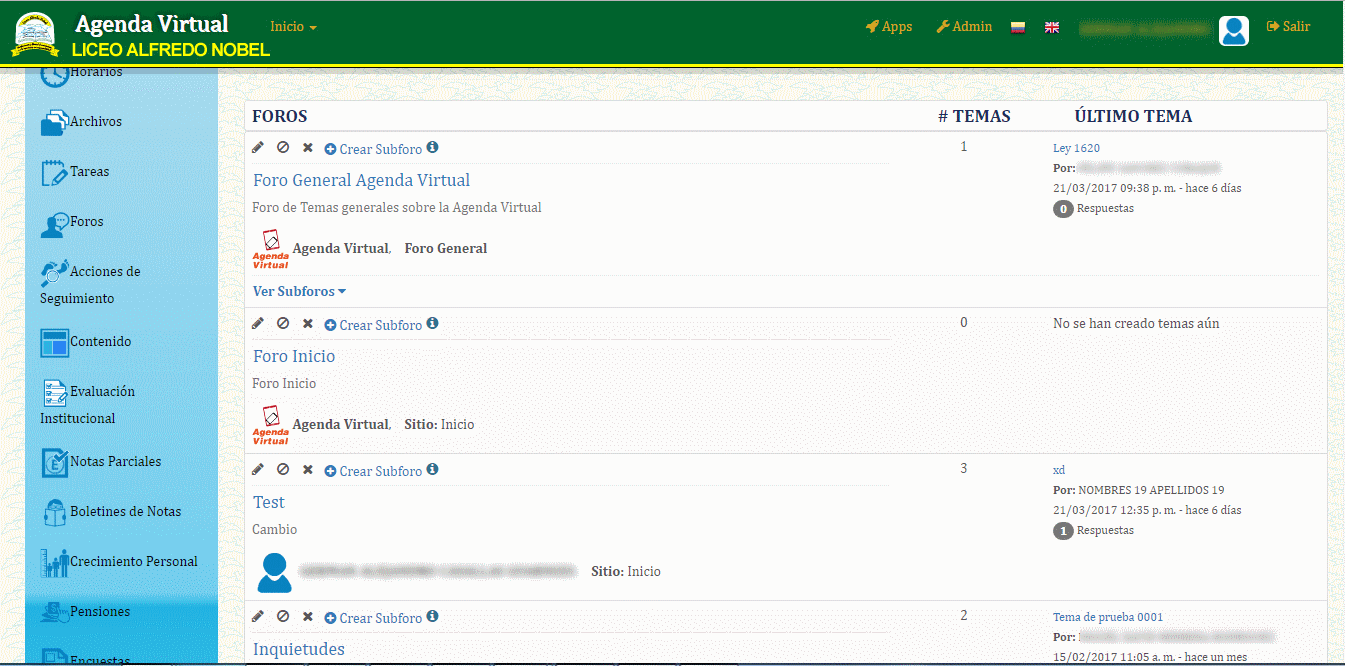Open Evaluación Institucional checklist icon
Image resolution: width=1345 pixels, height=666 pixels.
click(x=54, y=392)
